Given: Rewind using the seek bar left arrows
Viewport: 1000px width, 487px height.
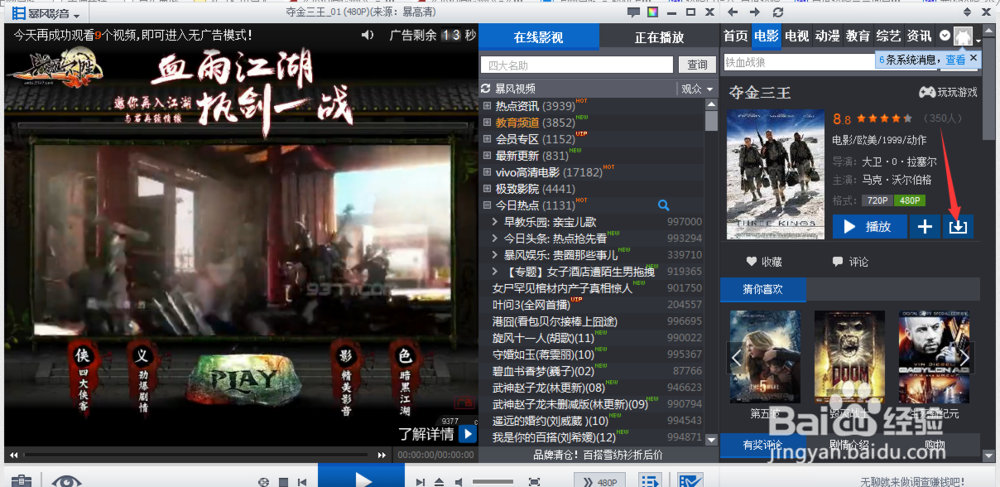Looking at the screenshot, I should click(x=13, y=455).
